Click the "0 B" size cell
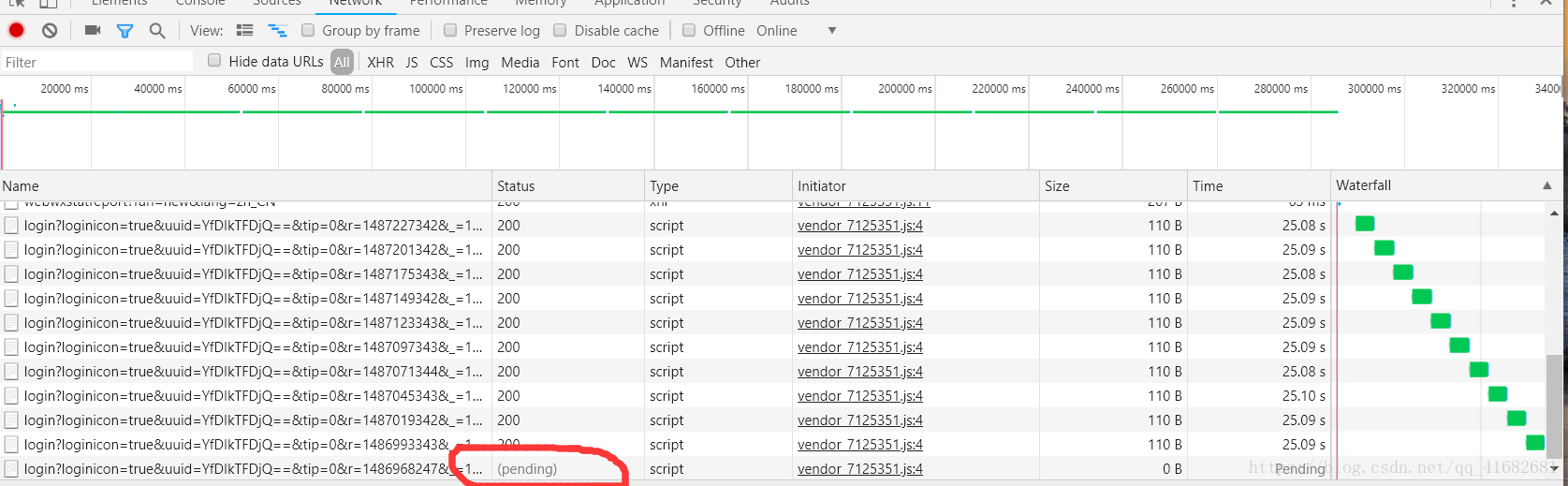This screenshot has height=486, width=1568. pyautogui.click(x=1172, y=469)
